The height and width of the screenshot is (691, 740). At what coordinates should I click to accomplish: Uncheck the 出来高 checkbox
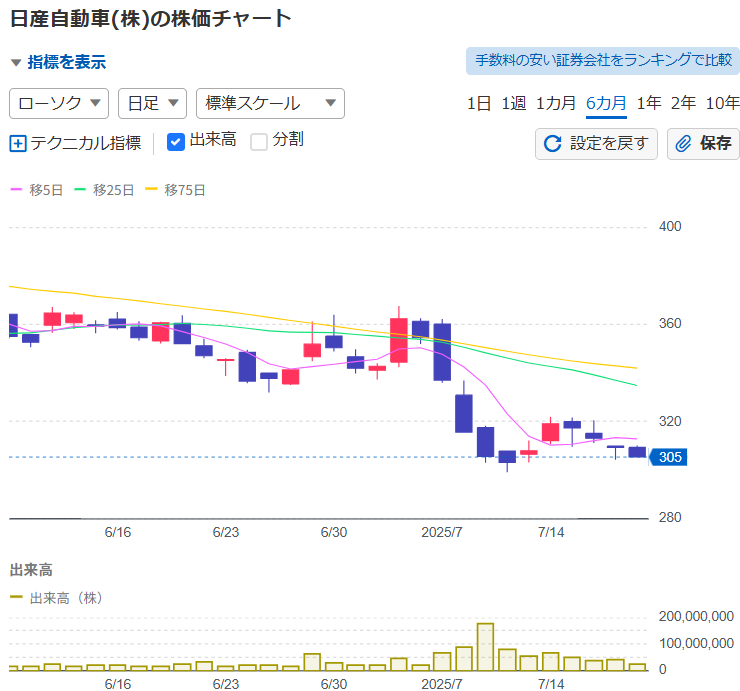click(x=176, y=142)
